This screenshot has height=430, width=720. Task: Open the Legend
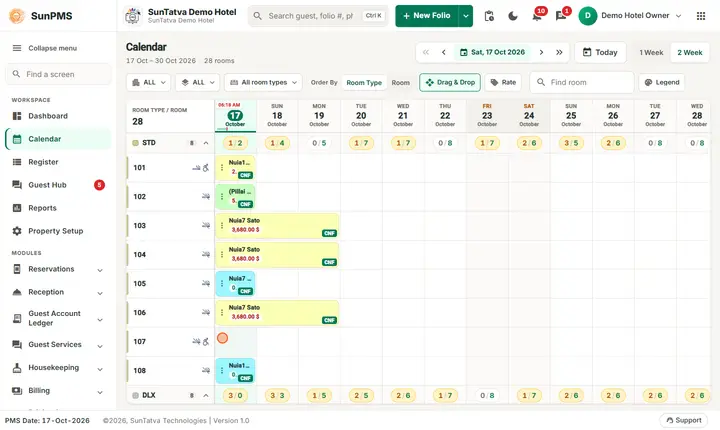pyautogui.click(x=662, y=83)
